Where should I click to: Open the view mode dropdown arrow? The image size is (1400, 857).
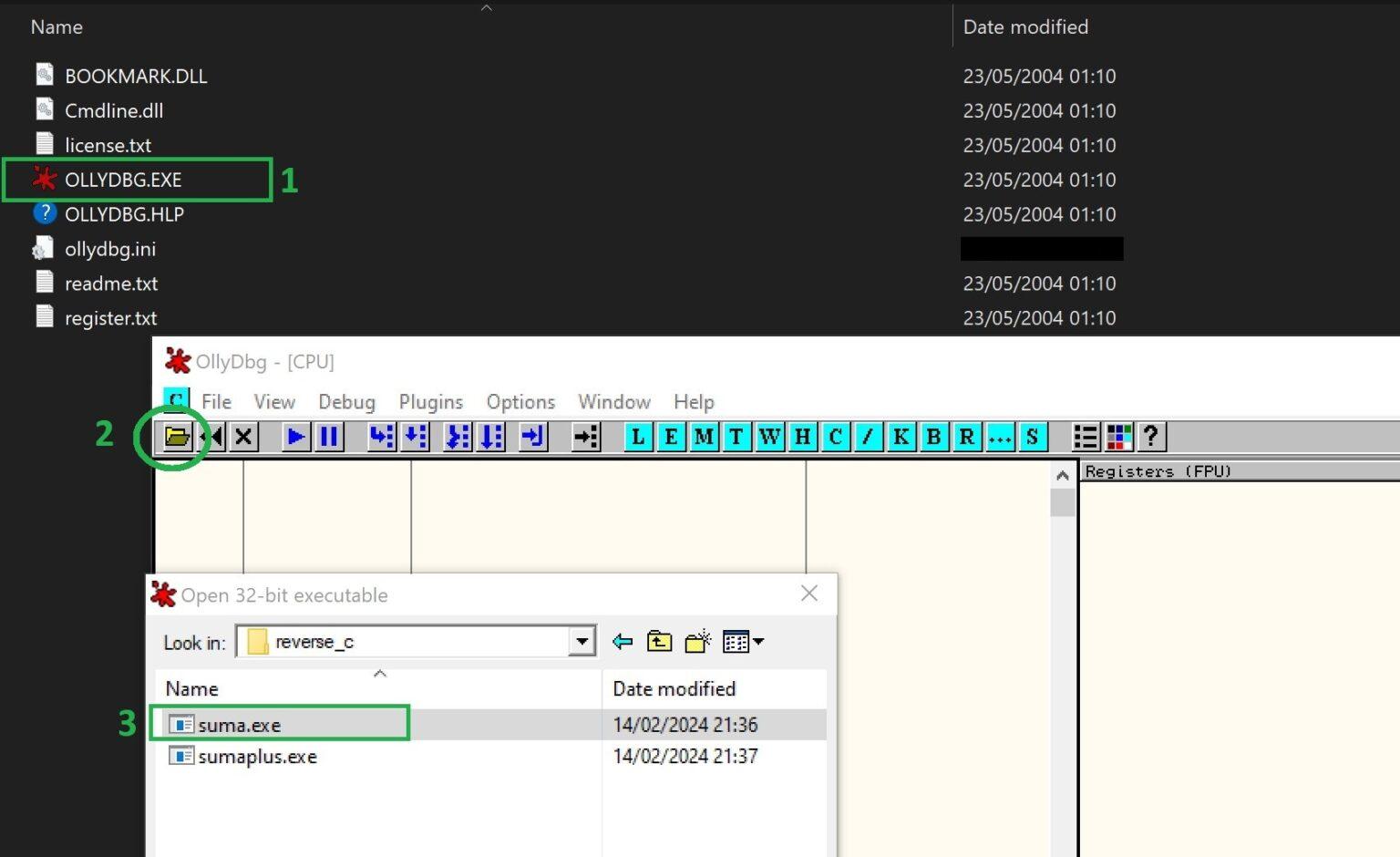[757, 641]
